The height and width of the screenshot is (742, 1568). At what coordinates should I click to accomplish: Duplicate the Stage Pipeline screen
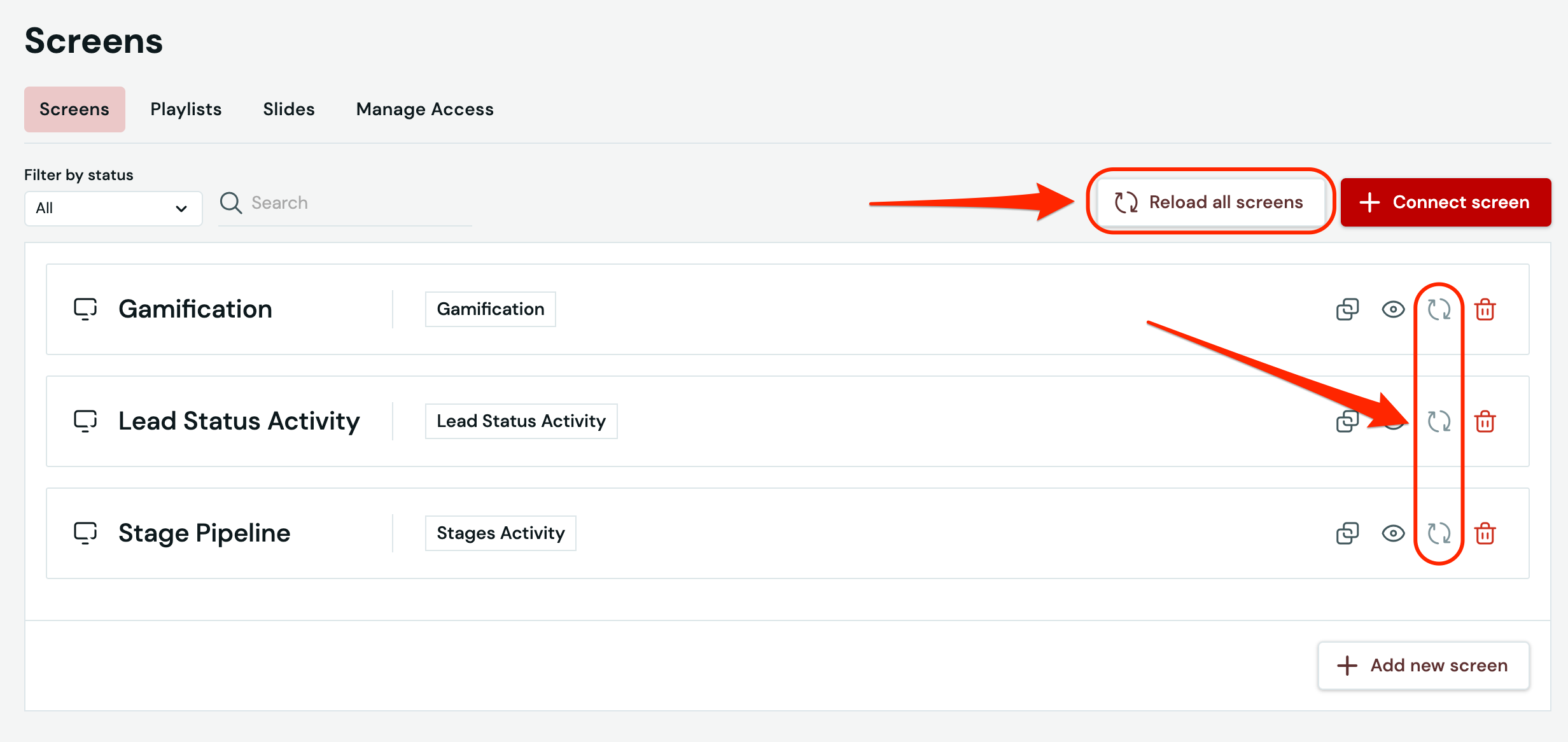tap(1347, 533)
